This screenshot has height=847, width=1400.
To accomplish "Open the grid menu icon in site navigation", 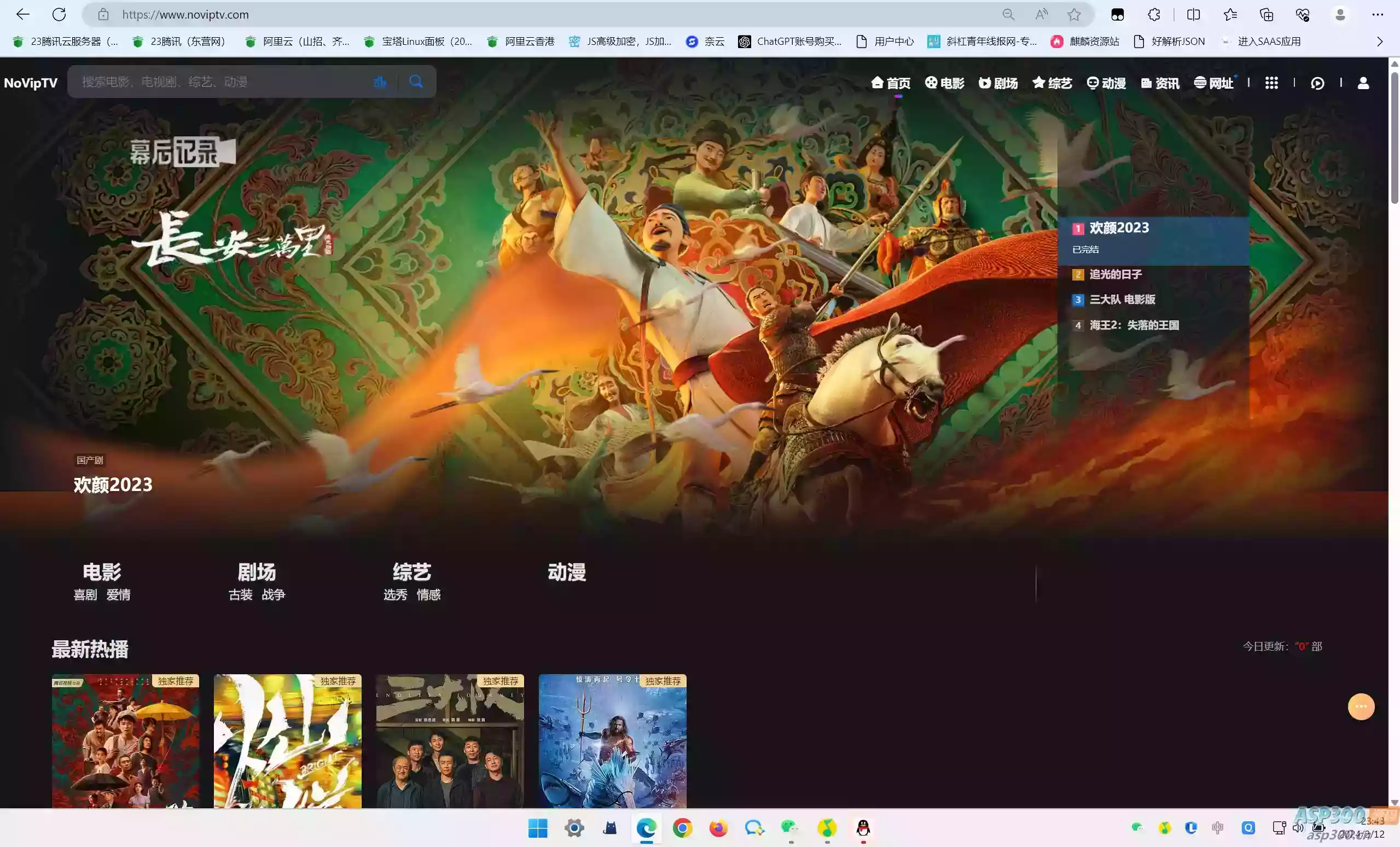I will click(x=1271, y=84).
